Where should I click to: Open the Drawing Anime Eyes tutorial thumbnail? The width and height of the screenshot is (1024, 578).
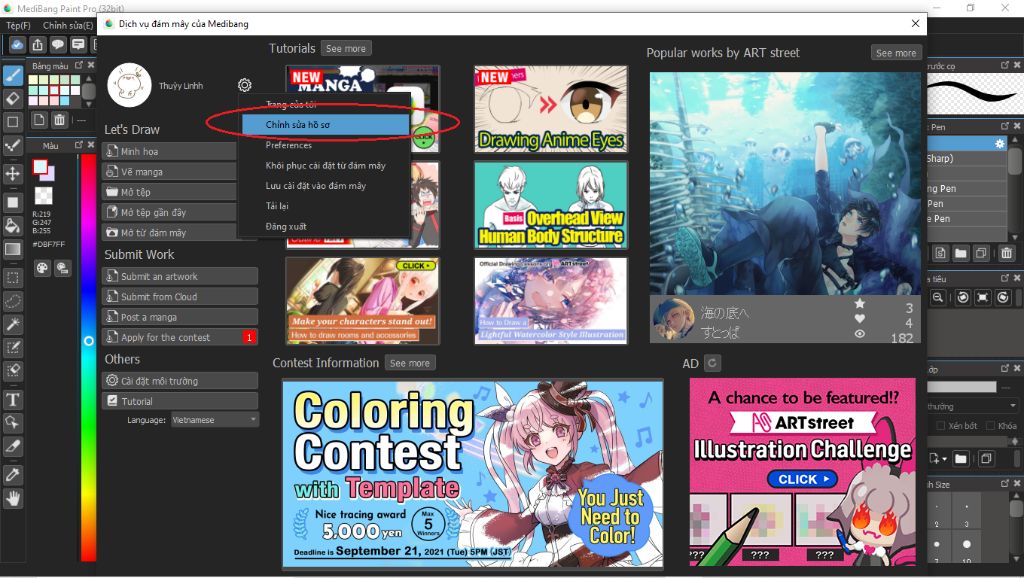(x=551, y=109)
